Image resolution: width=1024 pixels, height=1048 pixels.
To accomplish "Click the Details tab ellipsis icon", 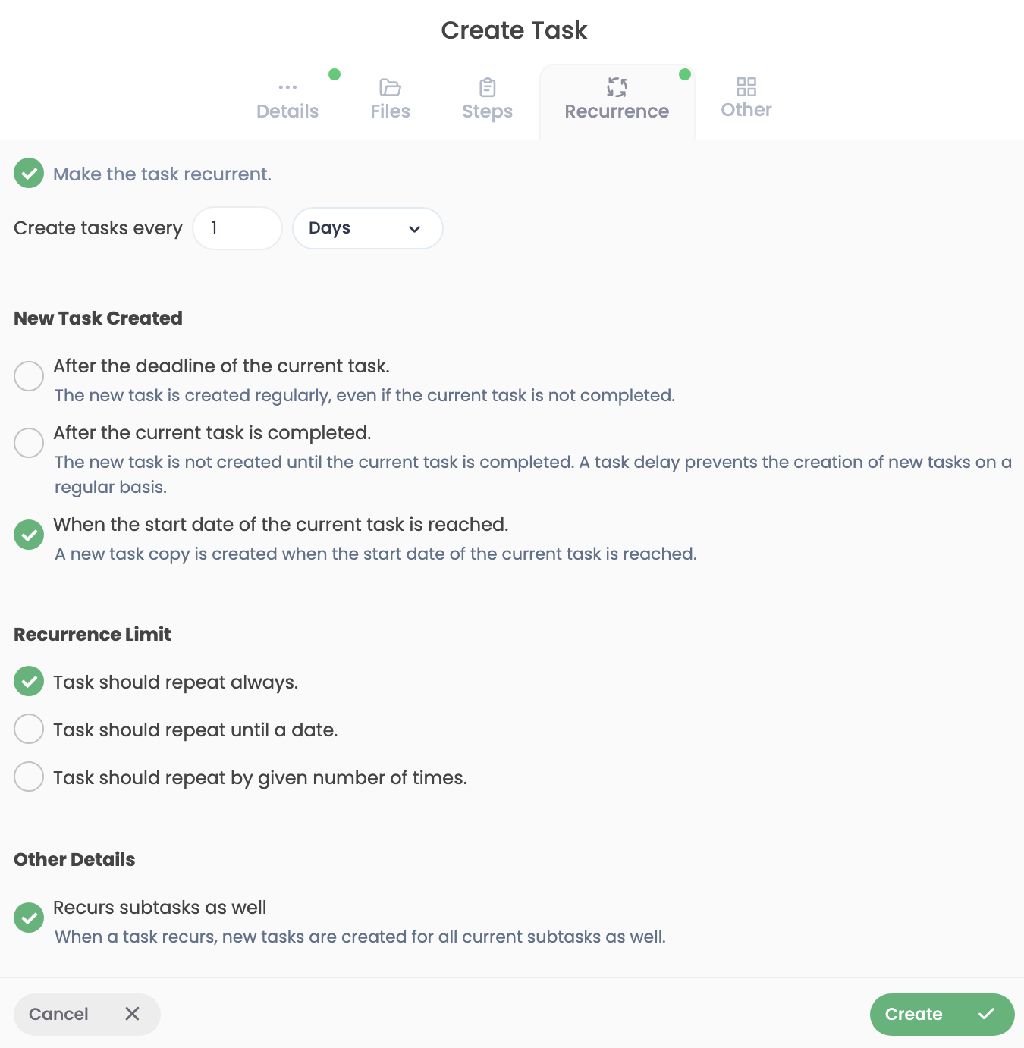I will [287, 87].
